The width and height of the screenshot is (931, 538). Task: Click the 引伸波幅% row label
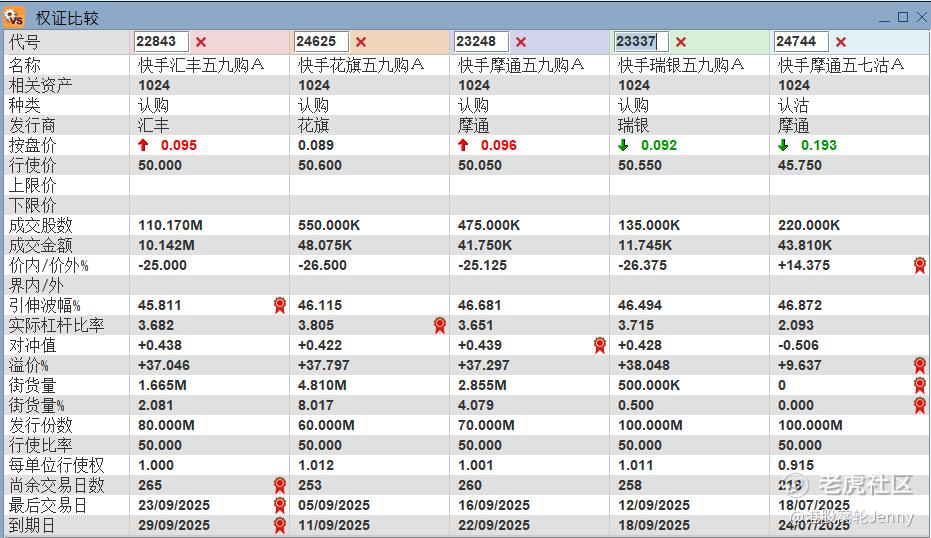[45, 305]
